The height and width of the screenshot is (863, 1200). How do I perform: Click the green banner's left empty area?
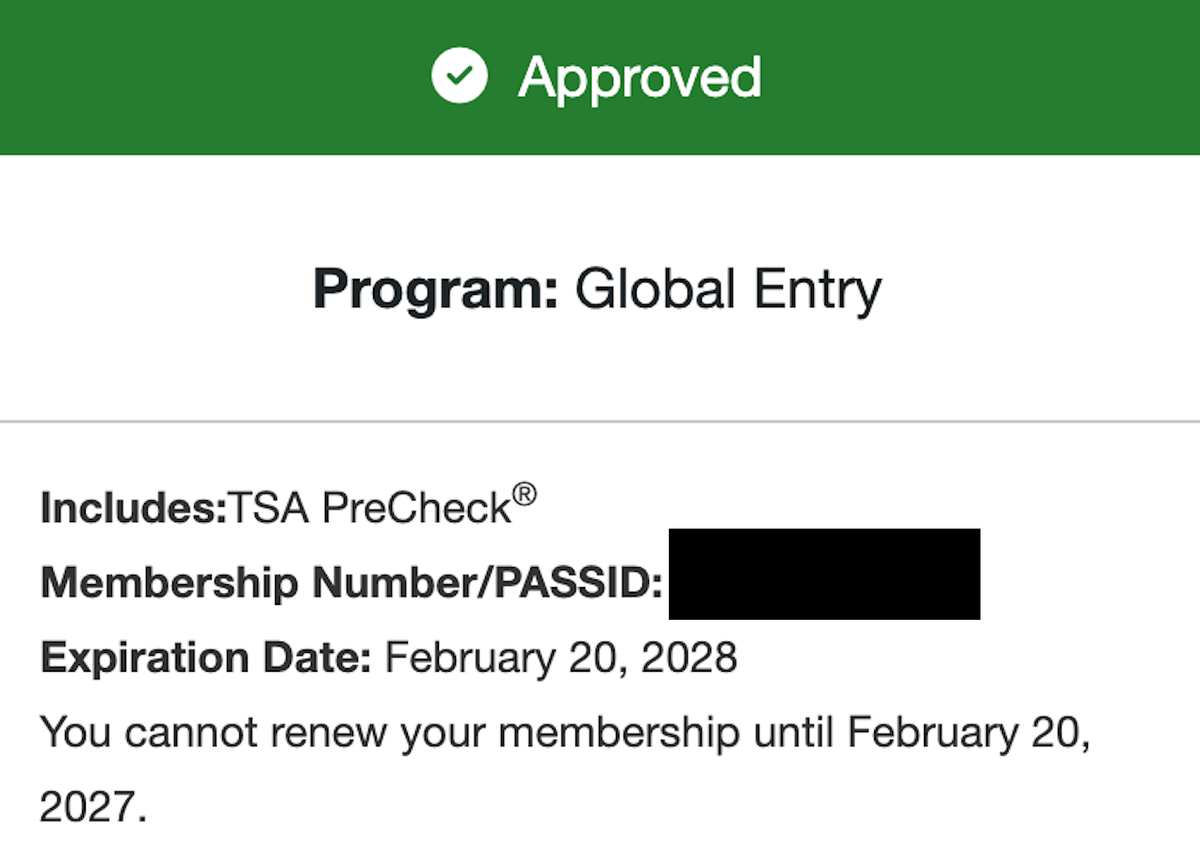pos(200,77)
